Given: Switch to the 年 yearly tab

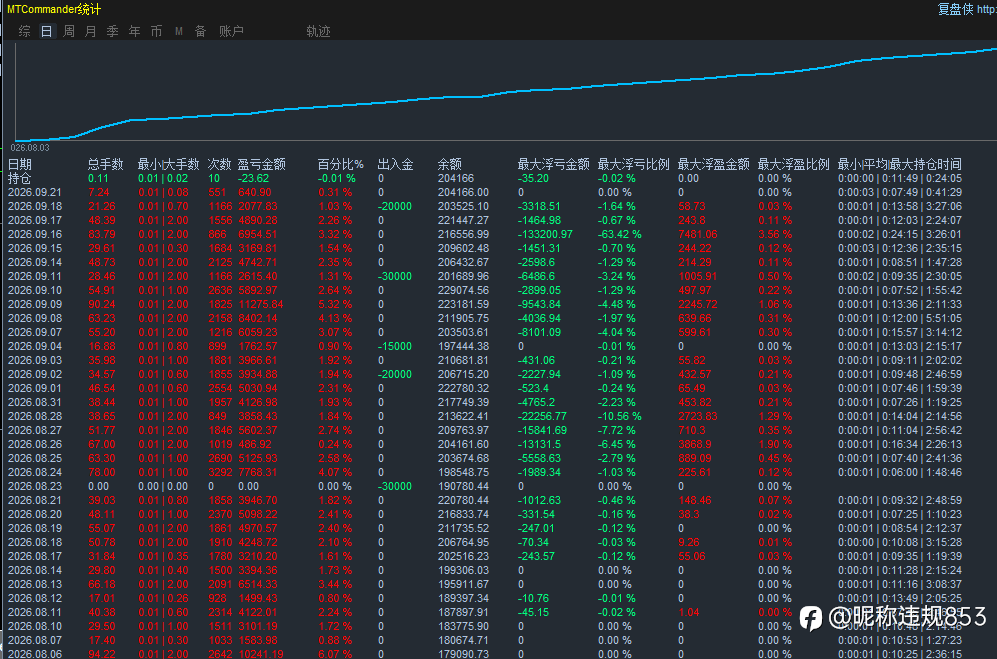Looking at the screenshot, I should point(135,31).
